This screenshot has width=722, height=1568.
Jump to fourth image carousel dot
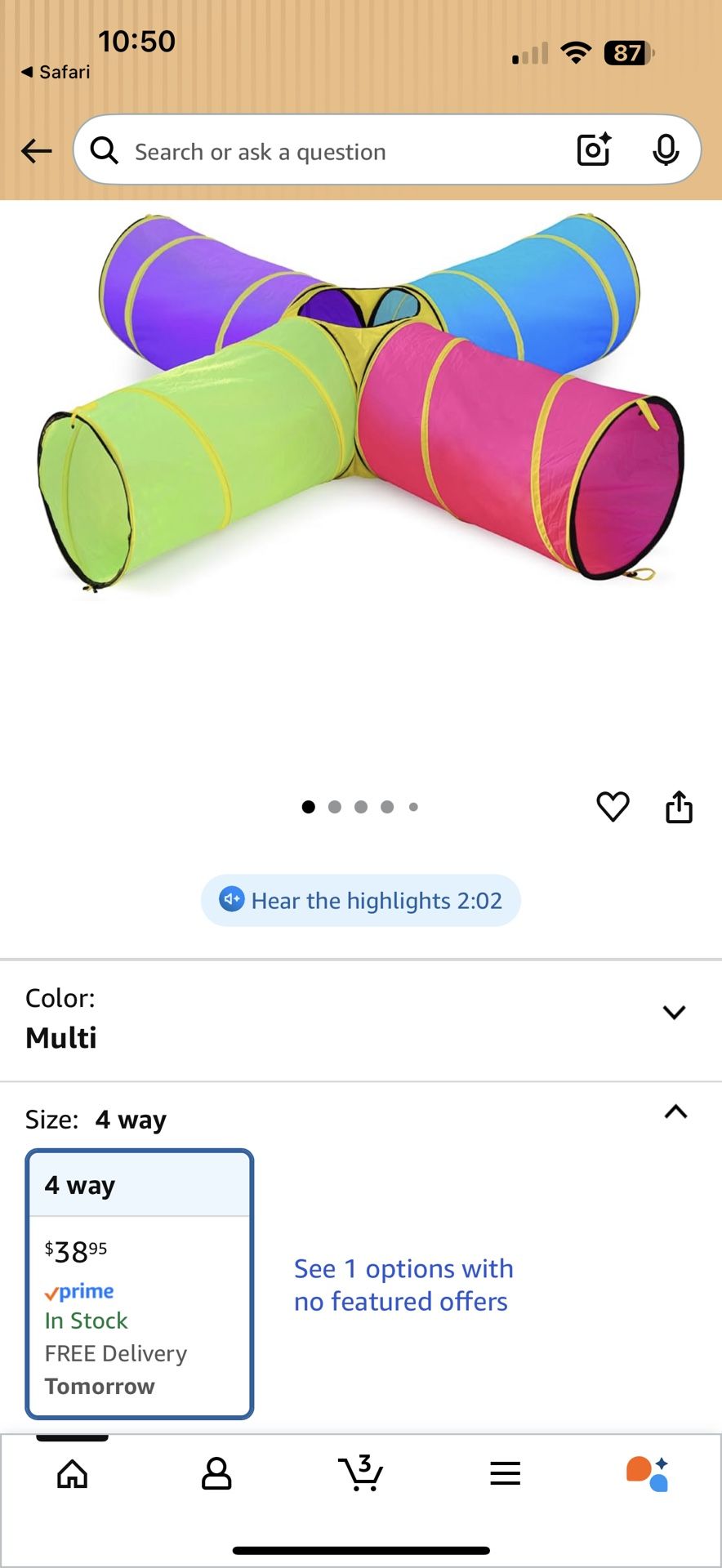[x=387, y=807]
